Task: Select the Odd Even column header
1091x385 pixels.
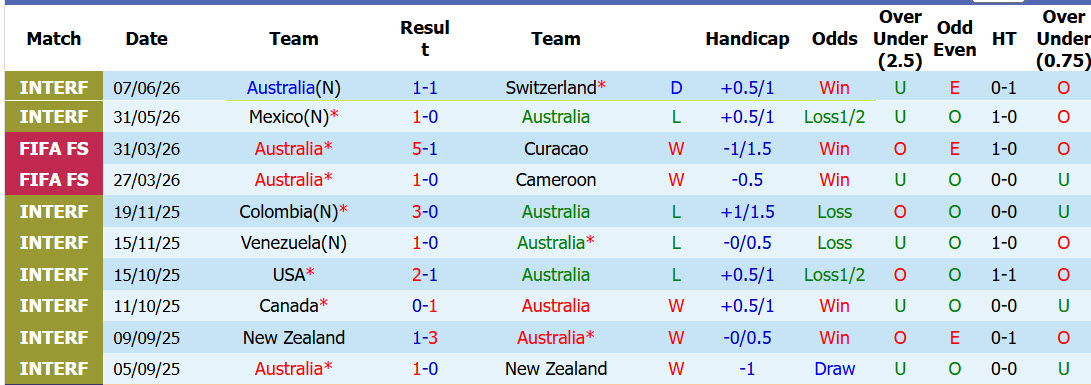Action: [x=955, y=39]
